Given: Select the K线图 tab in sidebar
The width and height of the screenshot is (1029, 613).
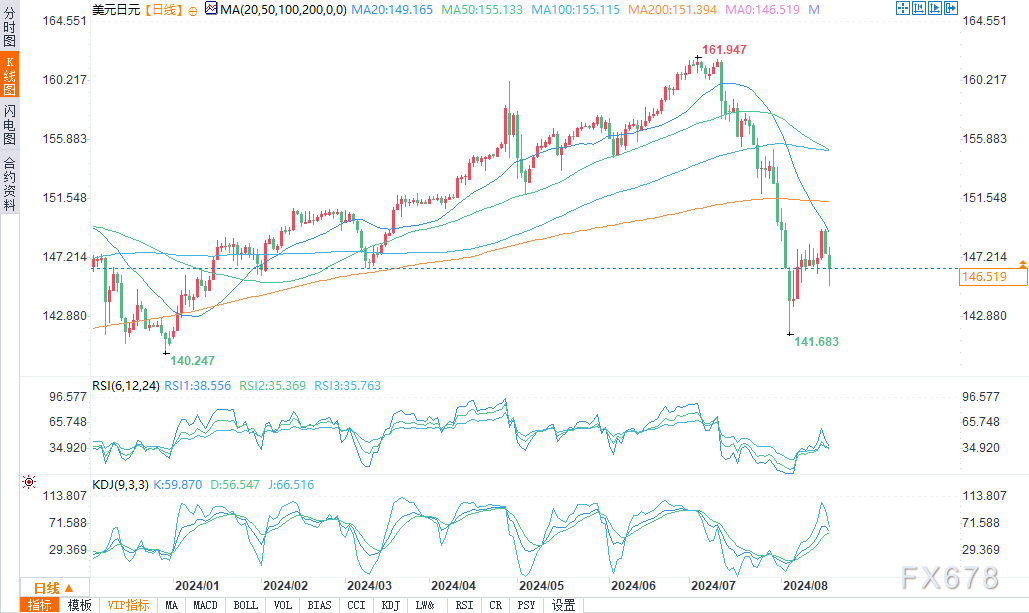Looking at the screenshot, I should 9,75.
